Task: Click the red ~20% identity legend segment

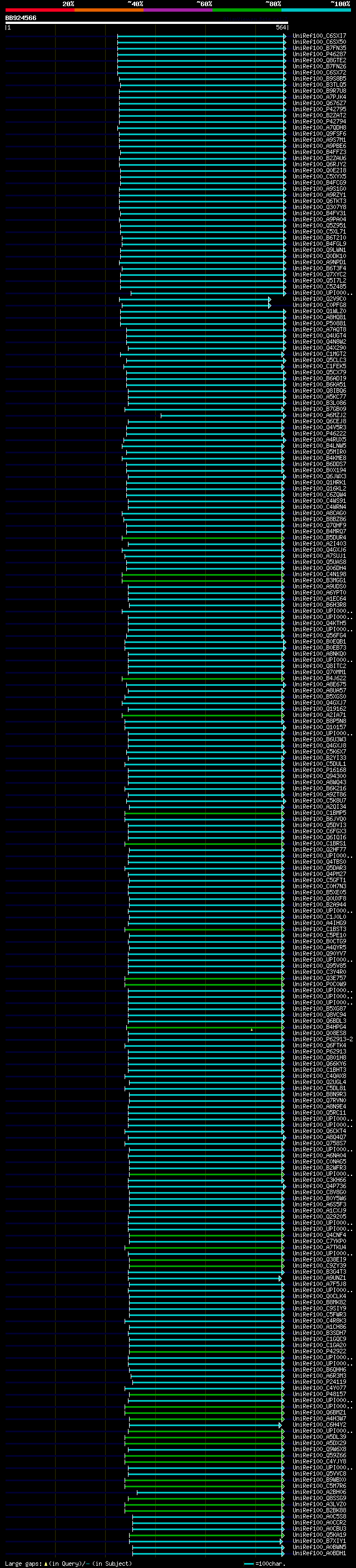Action: click(x=39, y=10)
